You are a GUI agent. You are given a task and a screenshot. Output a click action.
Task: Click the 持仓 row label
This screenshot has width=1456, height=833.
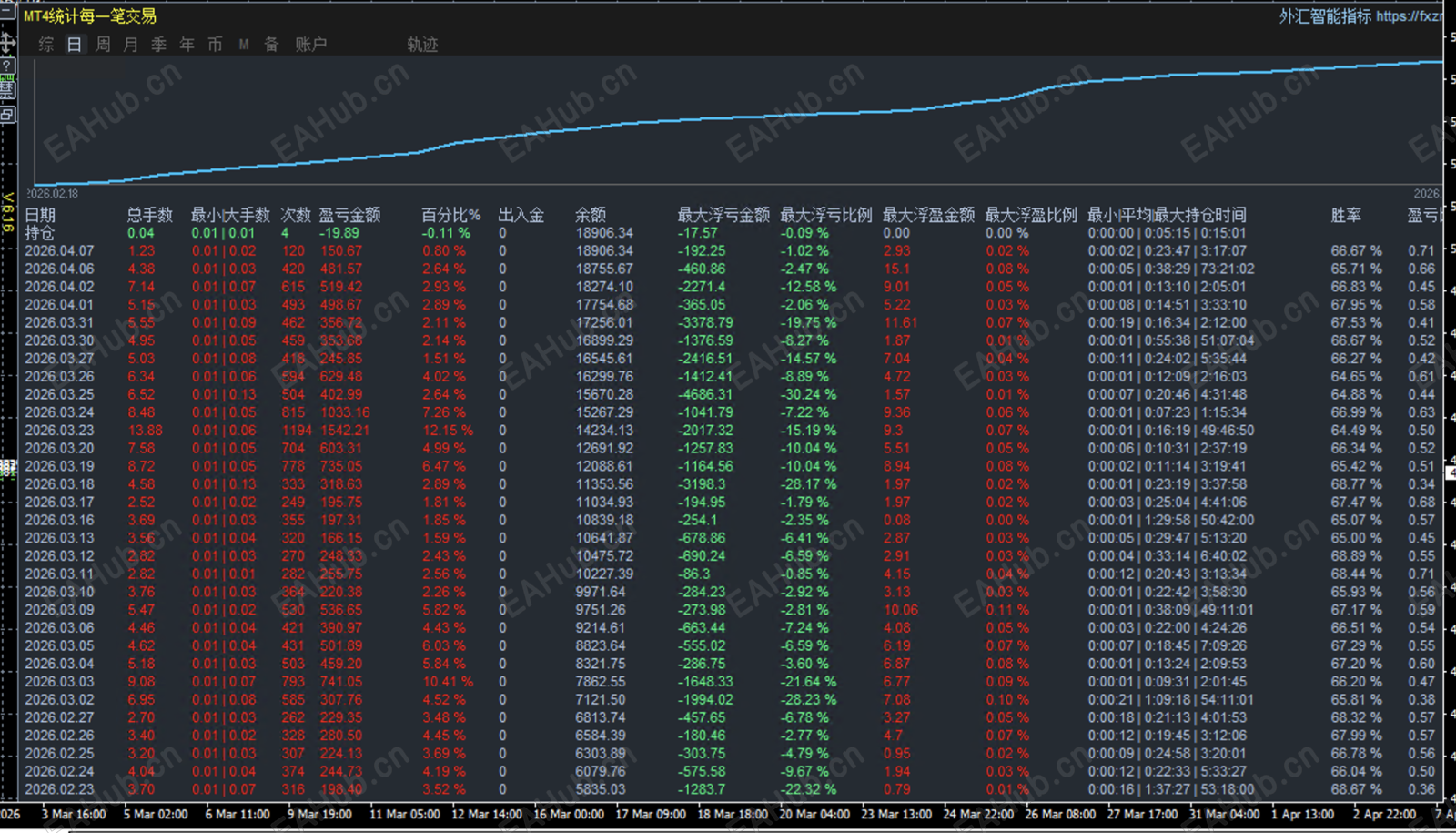point(40,233)
